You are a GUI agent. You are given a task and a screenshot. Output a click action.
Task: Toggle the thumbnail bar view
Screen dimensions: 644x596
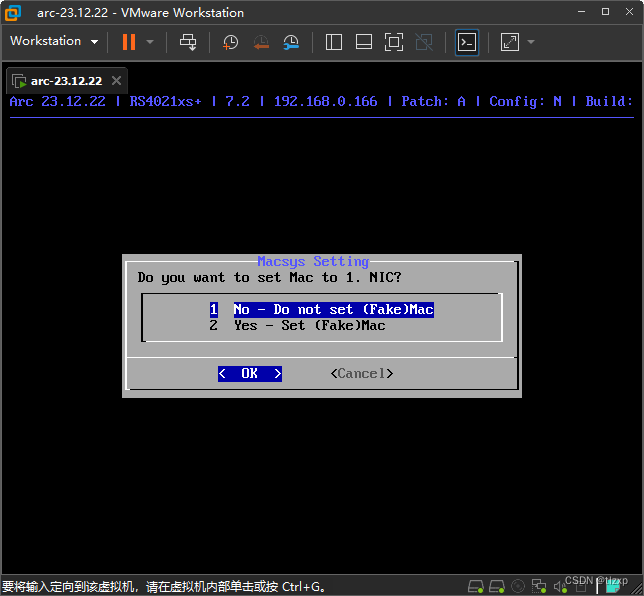pos(364,42)
